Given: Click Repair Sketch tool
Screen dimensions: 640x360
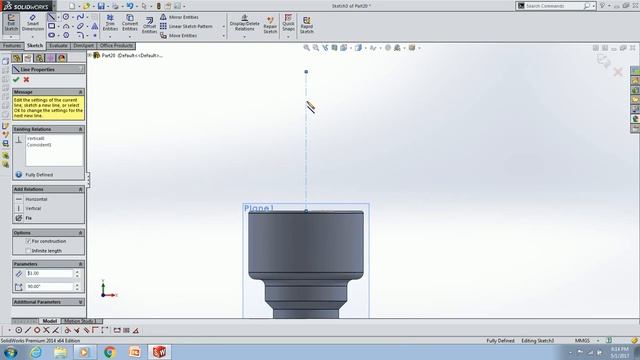Looking at the screenshot, I should 270,25.
